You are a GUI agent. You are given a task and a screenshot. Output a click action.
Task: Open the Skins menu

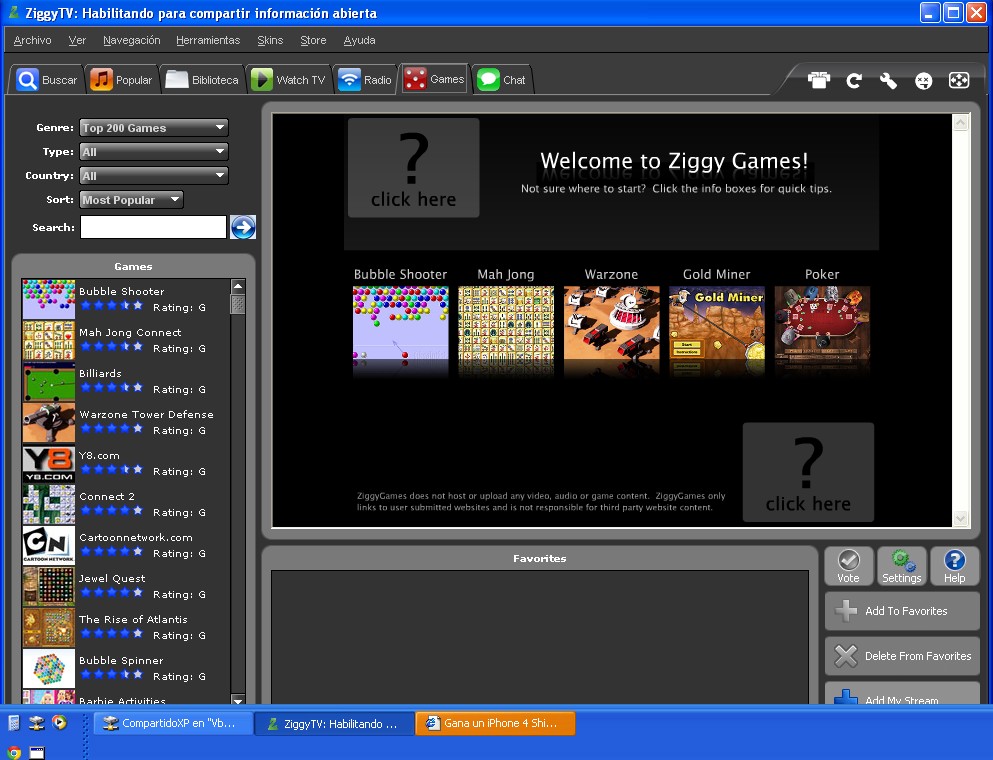pyautogui.click(x=270, y=40)
